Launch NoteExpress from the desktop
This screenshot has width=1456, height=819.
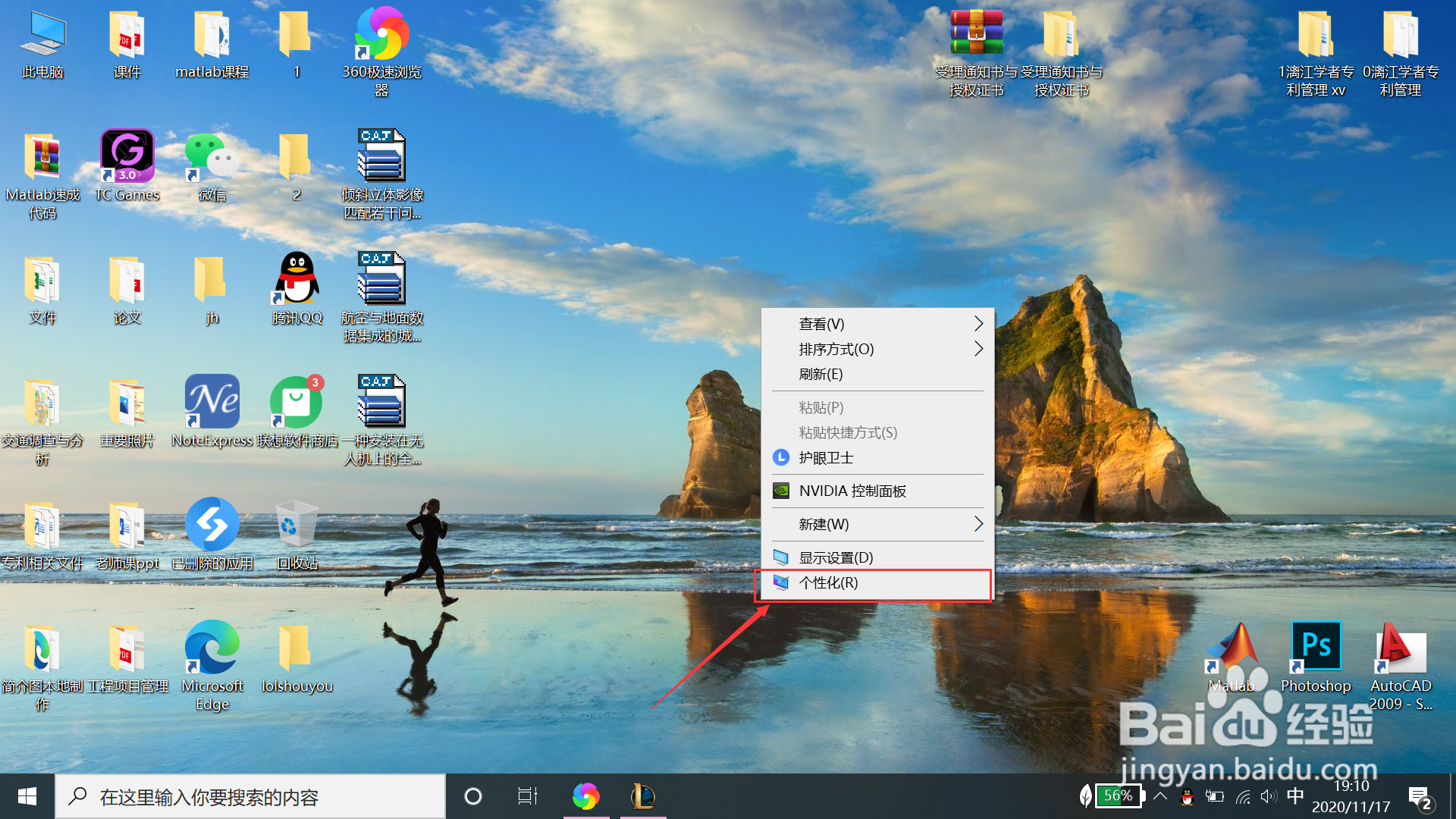211,402
